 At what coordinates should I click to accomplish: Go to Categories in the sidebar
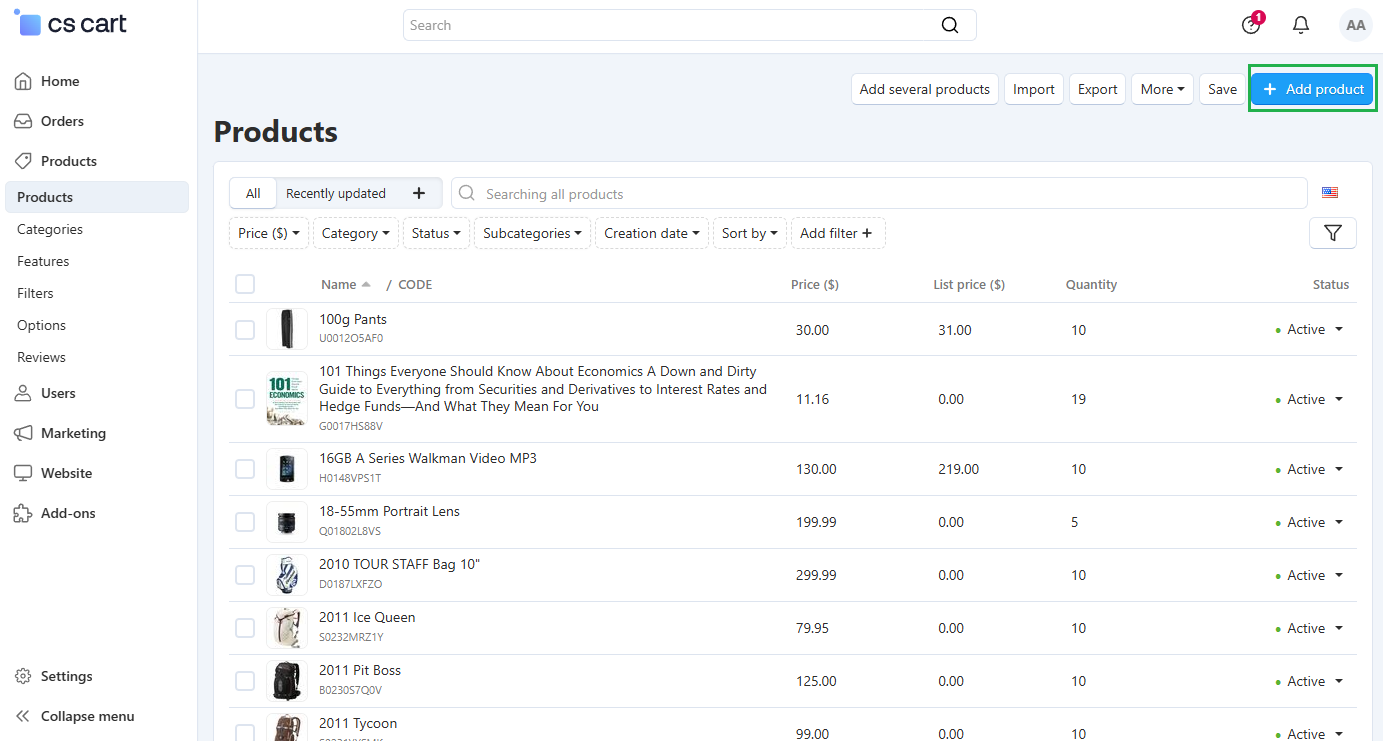click(x=50, y=229)
